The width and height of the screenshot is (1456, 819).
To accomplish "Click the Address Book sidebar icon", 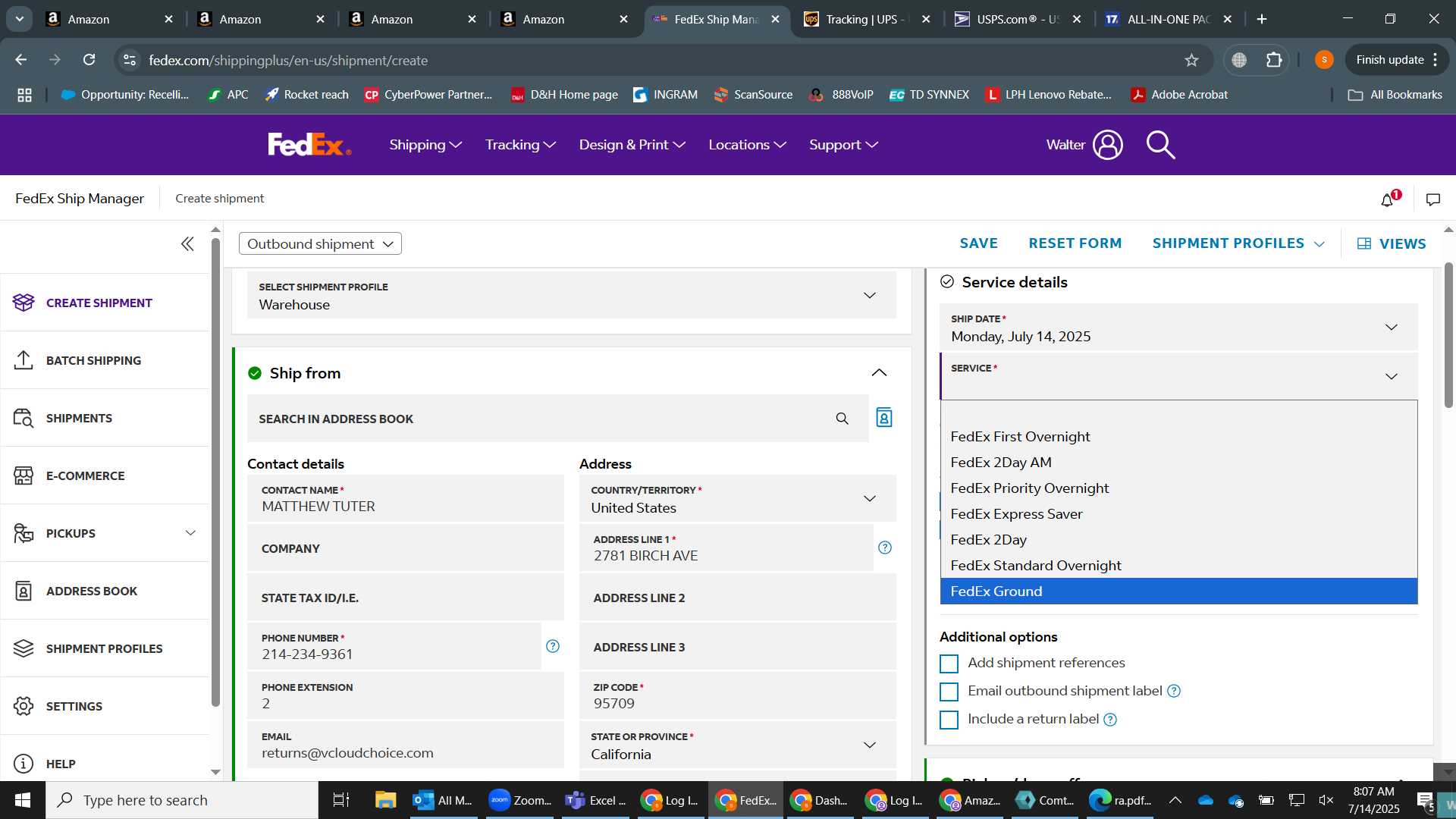I will [24, 591].
